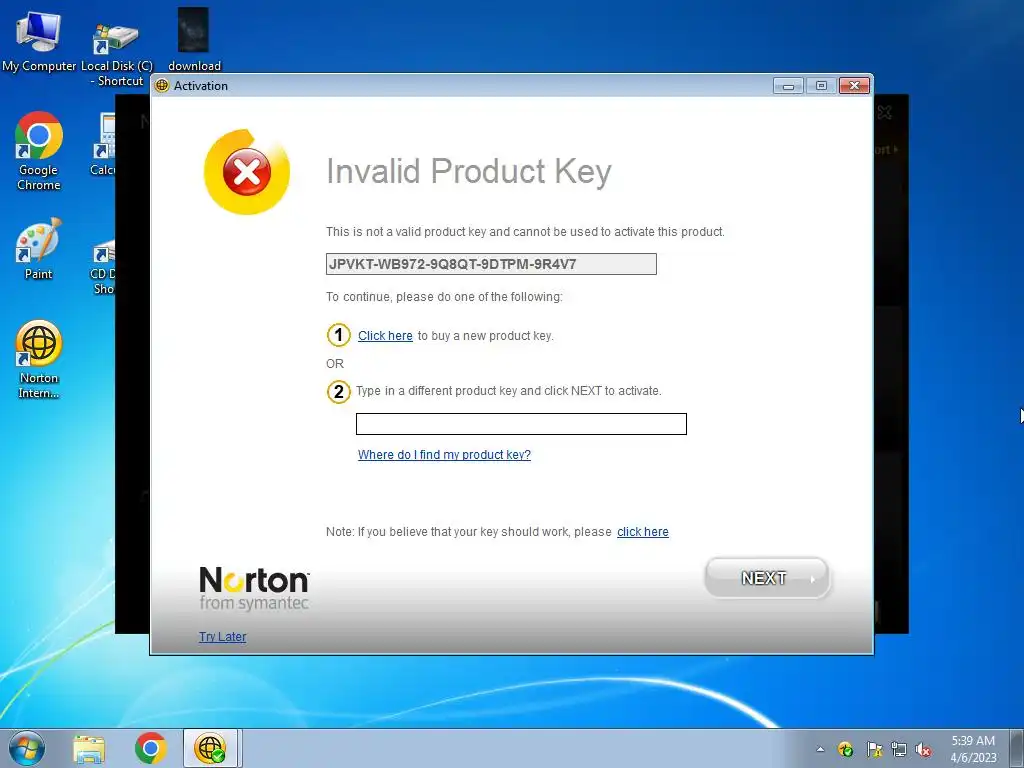This screenshot has height=768, width=1024.
Task: Launch Google Chrome from desktop
Action: click(39, 152)
